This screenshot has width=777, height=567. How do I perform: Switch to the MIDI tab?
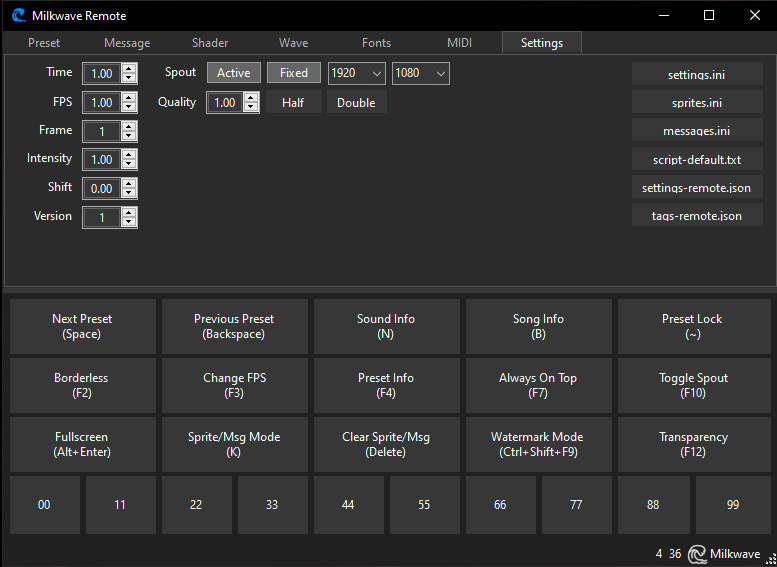[x=459, y=43]
